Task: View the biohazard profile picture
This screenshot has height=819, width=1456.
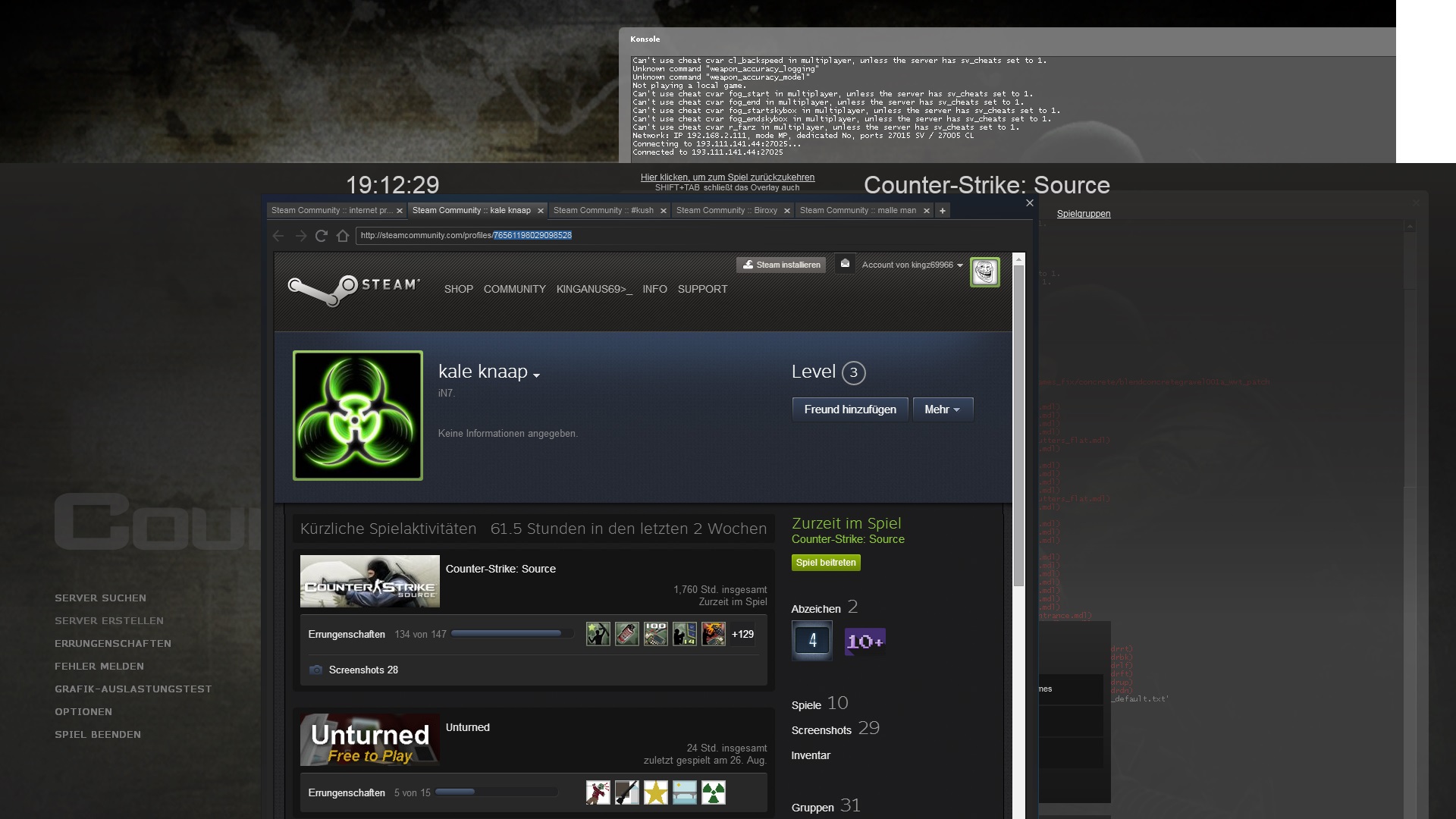Action: [x=358, y=416]
